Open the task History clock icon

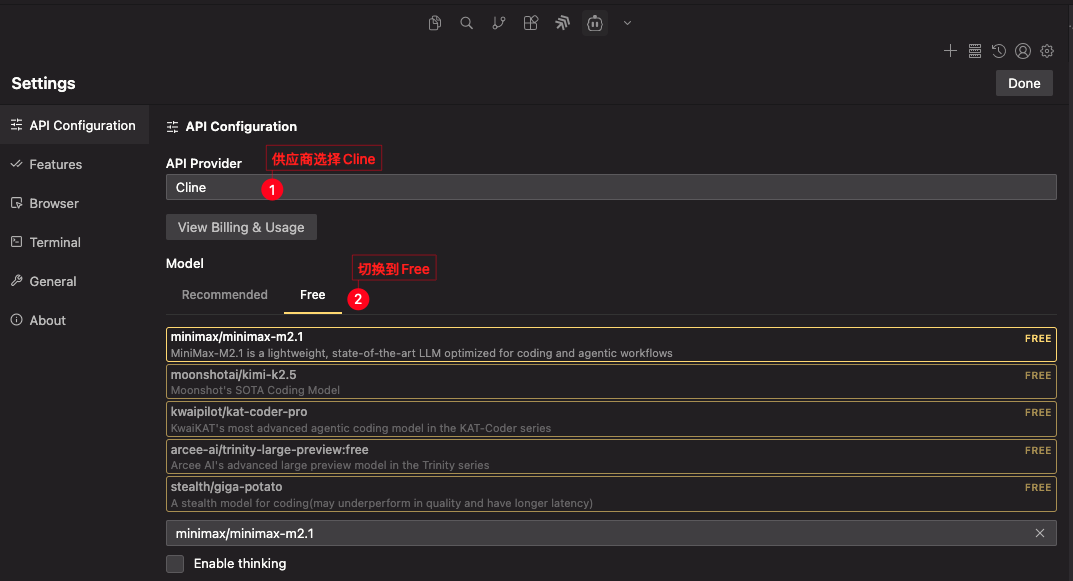coord(999,51)
